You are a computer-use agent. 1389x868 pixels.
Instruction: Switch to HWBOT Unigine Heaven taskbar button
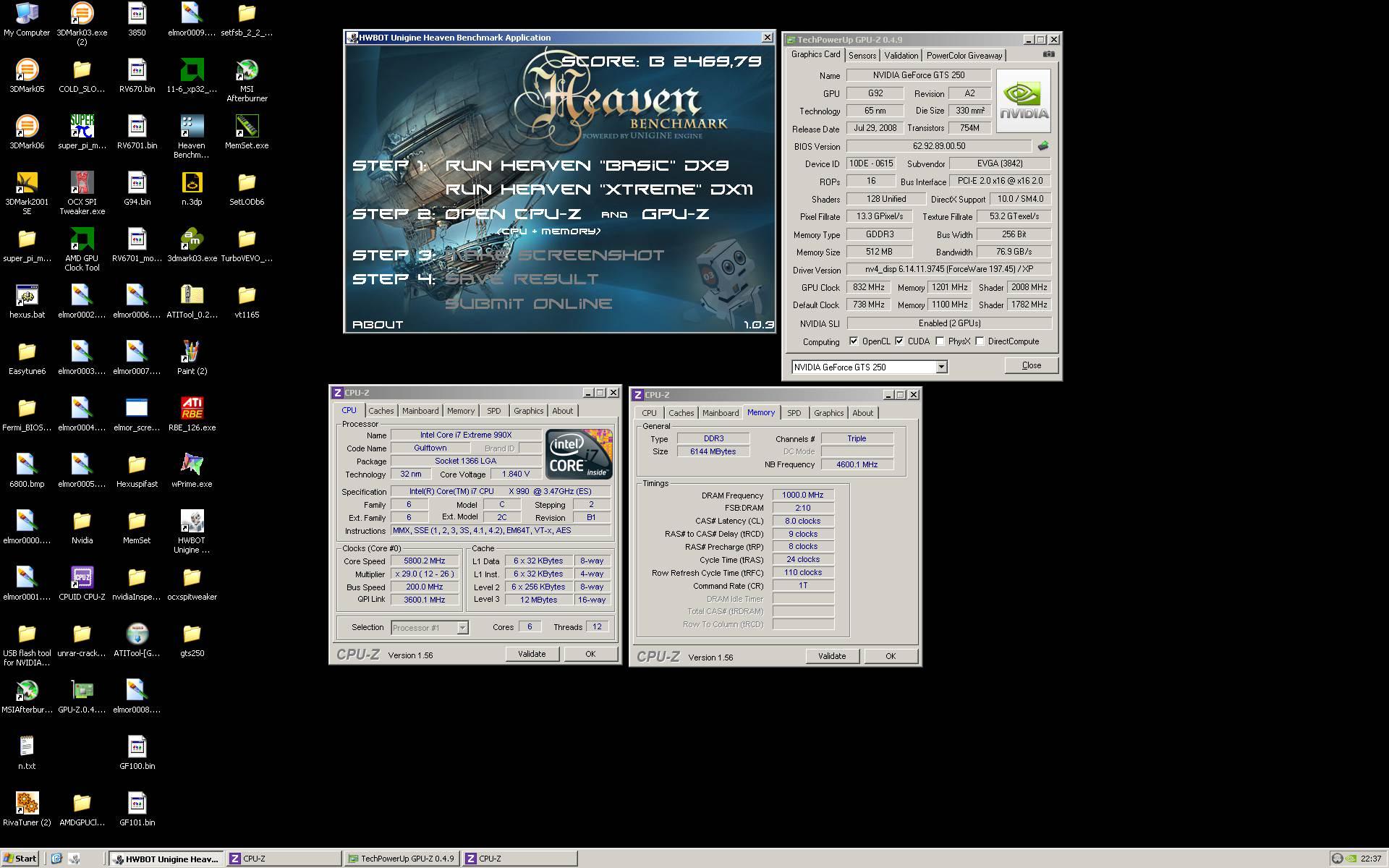tap(166, 859)
